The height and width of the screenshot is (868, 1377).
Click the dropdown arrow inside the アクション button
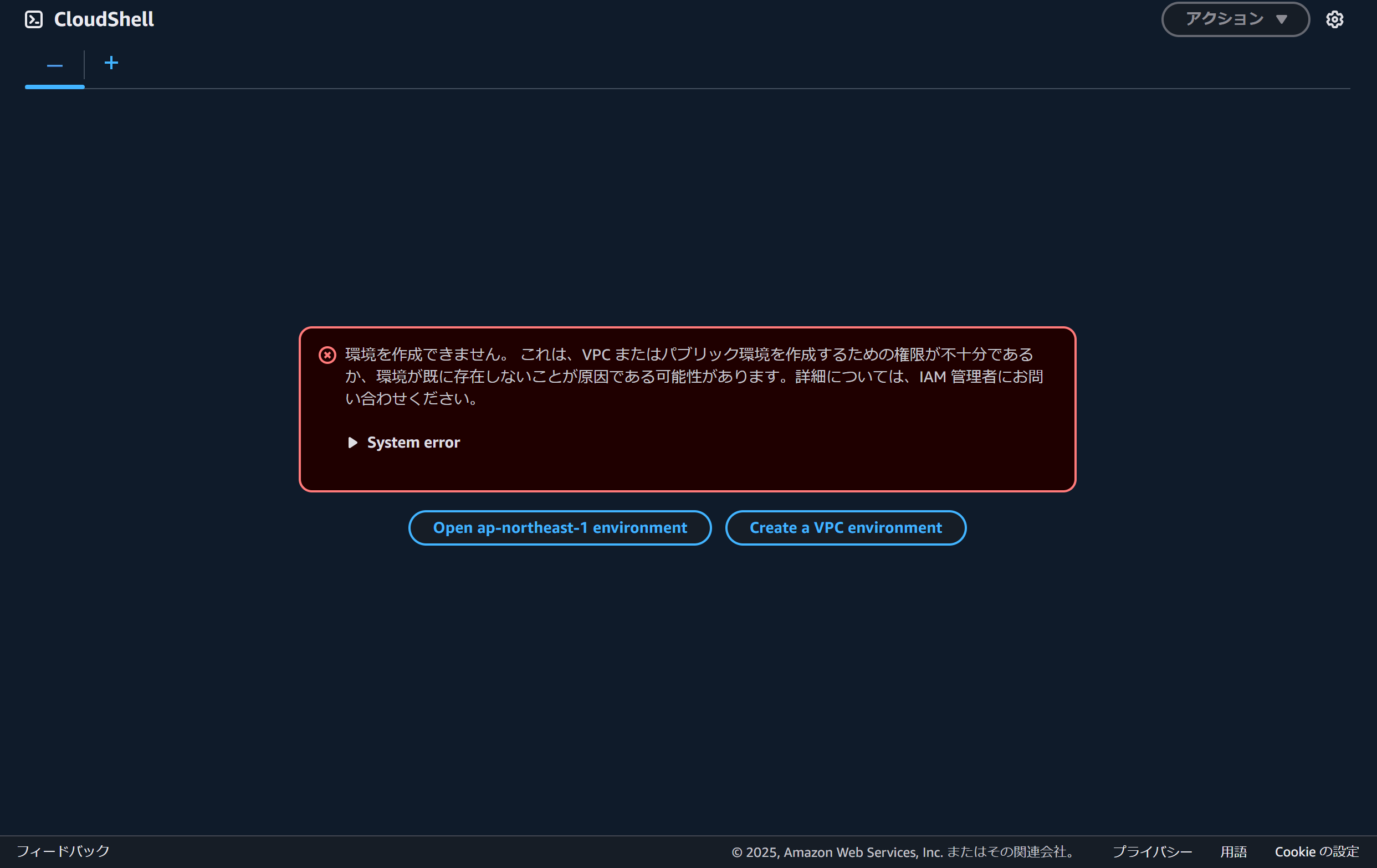(x=1282, y=19)
